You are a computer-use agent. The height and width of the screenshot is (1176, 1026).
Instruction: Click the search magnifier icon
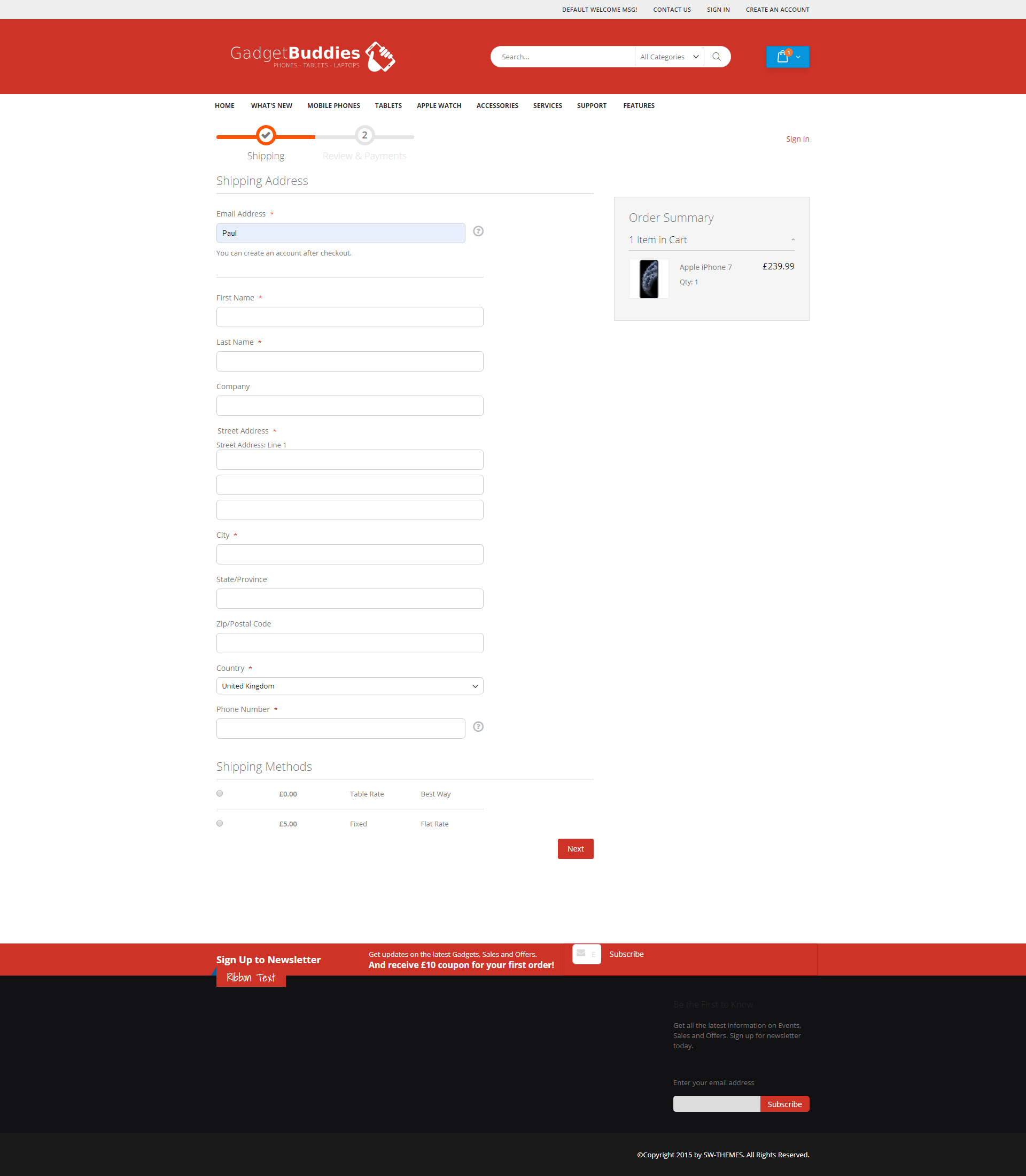(x=716, y=57)
